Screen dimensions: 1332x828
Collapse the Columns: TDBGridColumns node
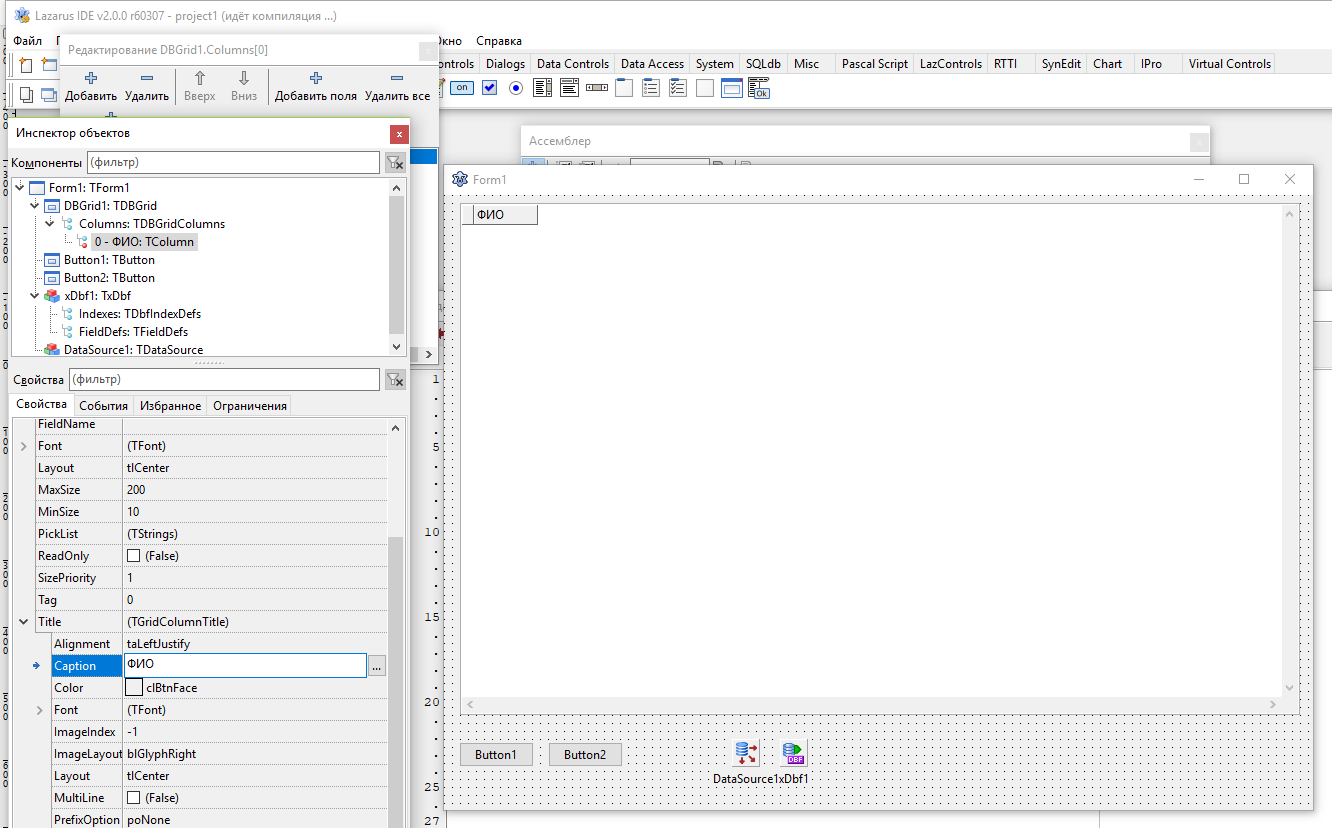50,224
